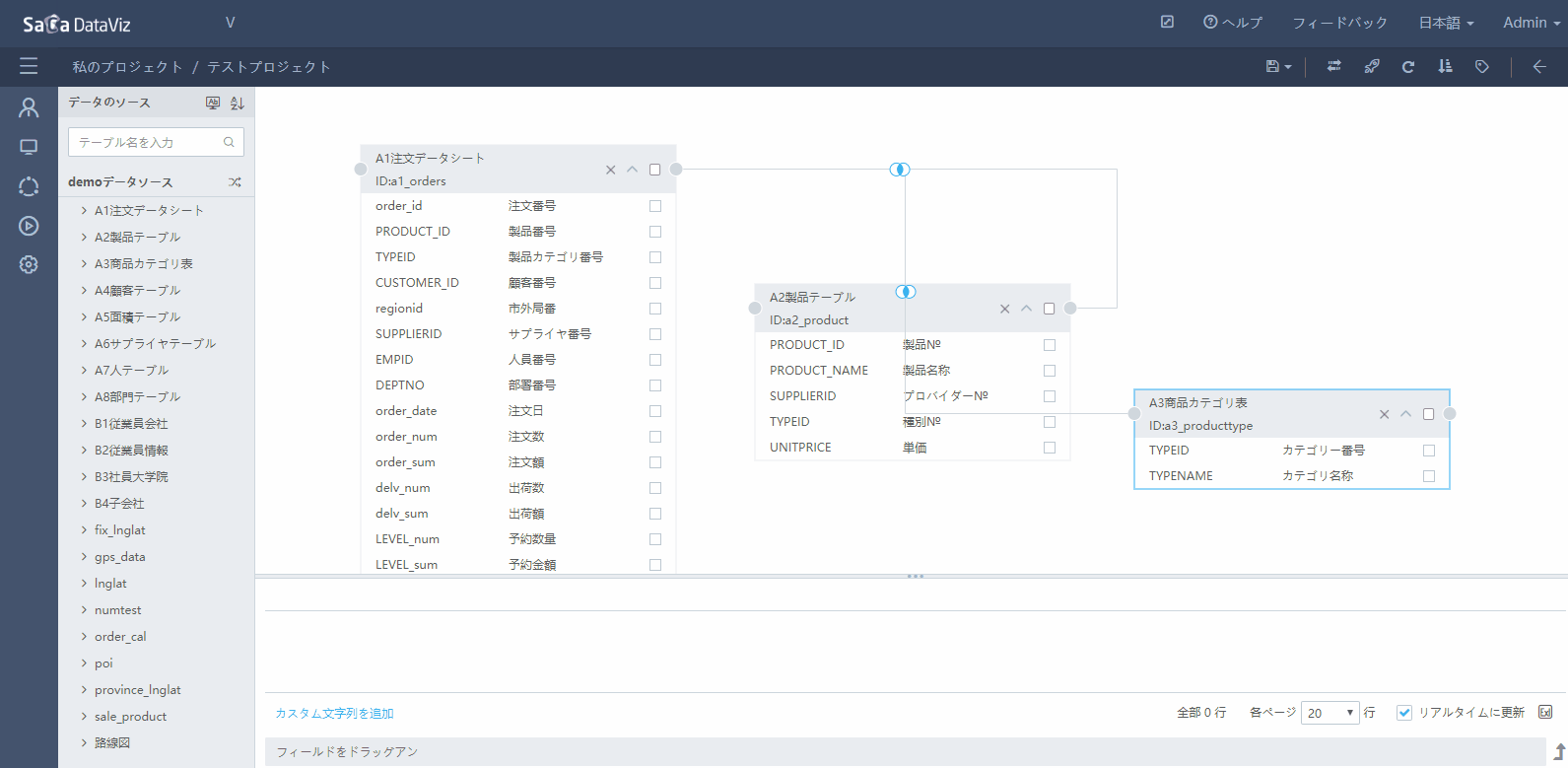
Task: Click the play circle sidebar icon
Action: [x=29, y=226]
